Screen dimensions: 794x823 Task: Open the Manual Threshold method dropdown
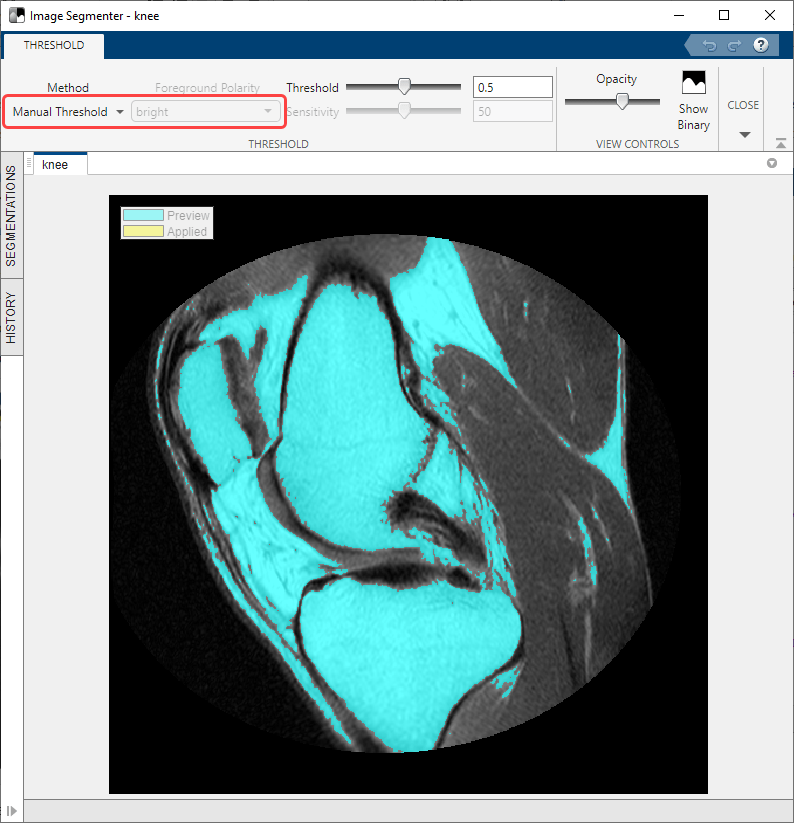click(x=67, y=112)
